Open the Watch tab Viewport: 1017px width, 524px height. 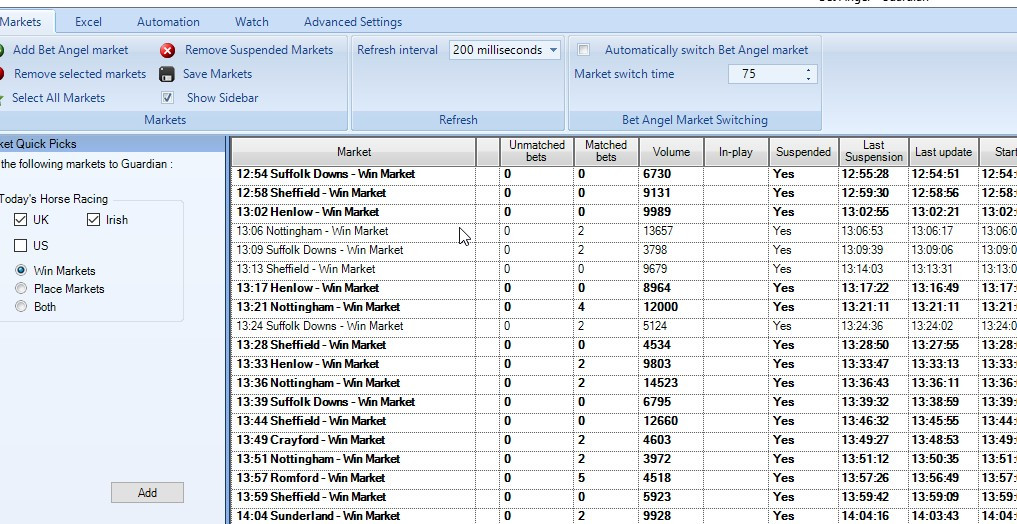(x=252, y=21)
